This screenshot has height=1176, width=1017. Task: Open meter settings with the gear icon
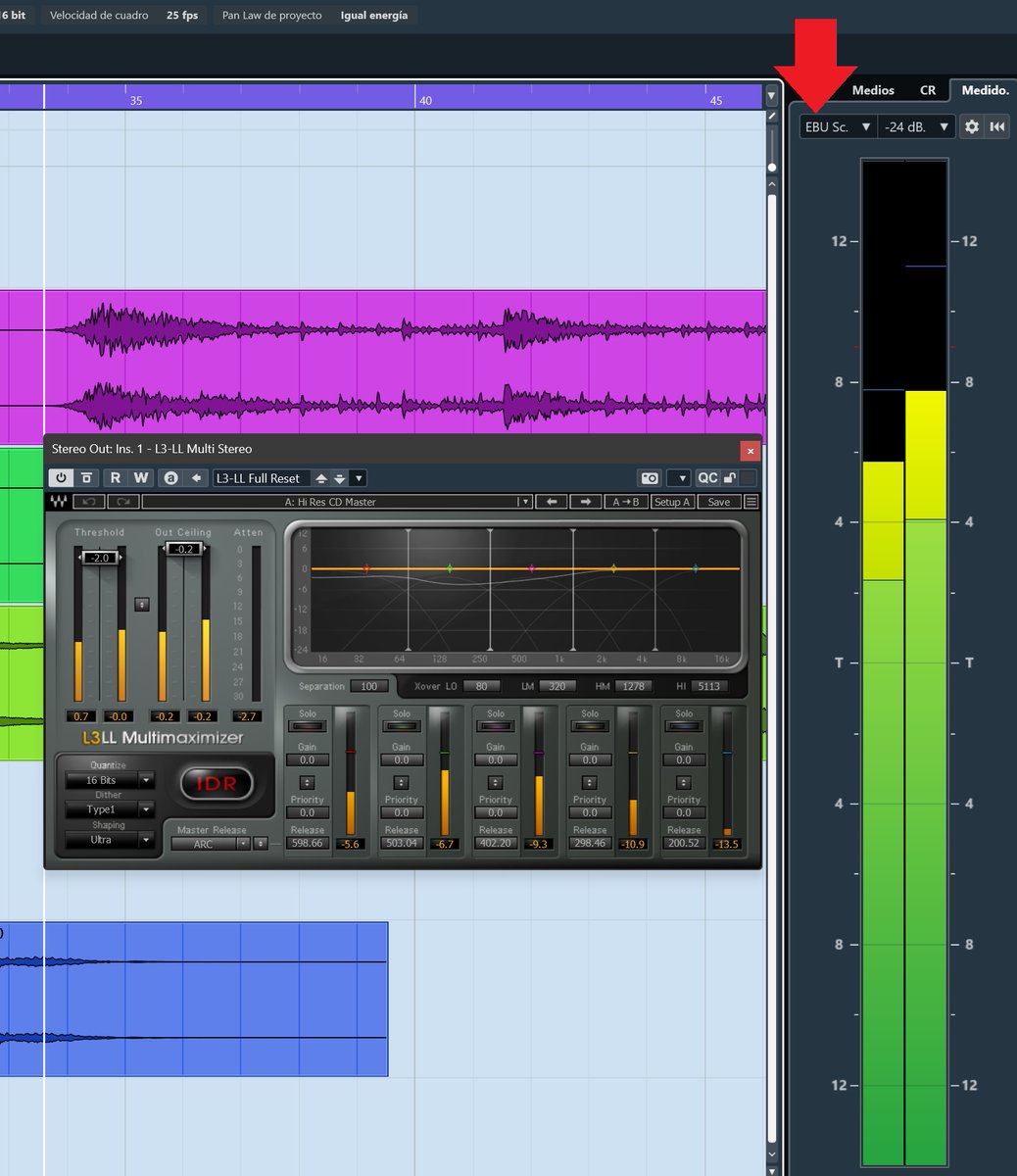[972, 126]
